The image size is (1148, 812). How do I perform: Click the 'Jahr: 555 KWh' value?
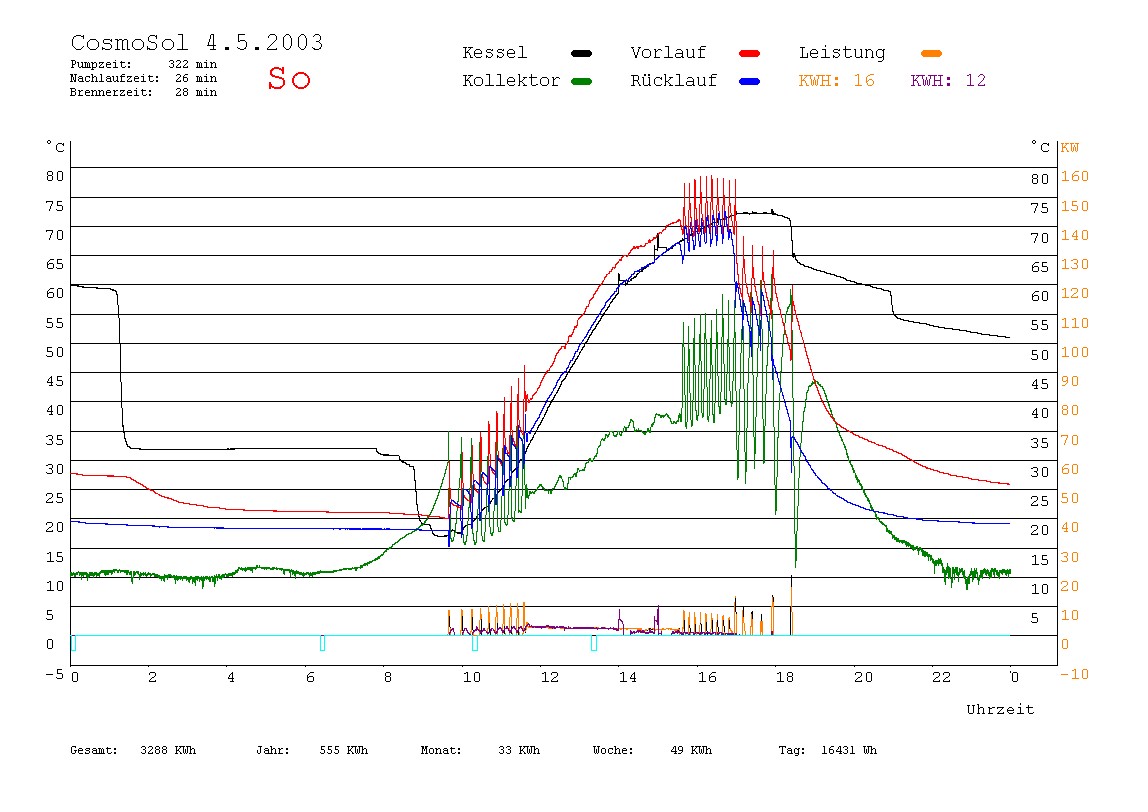pyautogui.click(x=312, y=750)
